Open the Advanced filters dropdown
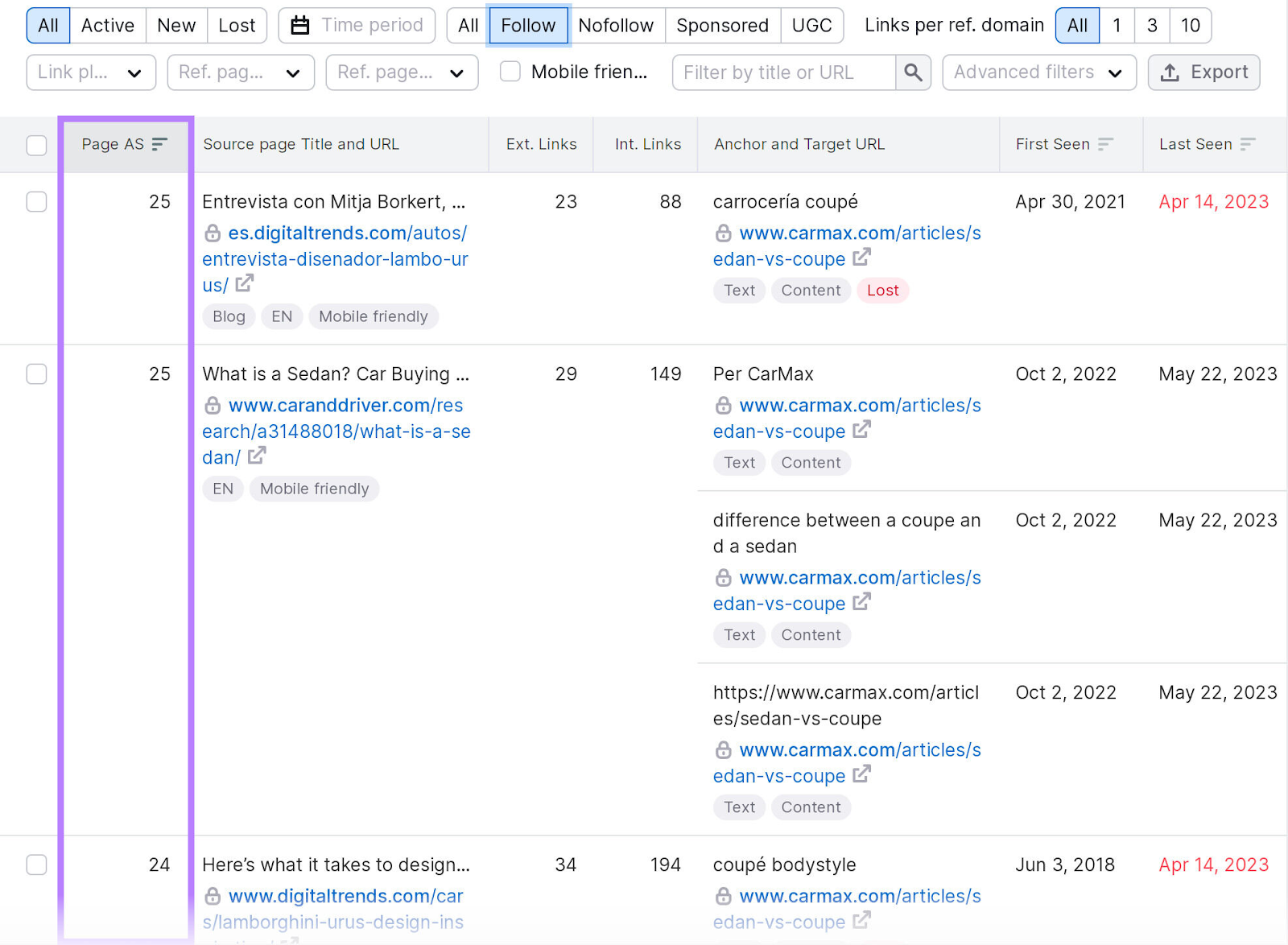 tap(1038, 72)
